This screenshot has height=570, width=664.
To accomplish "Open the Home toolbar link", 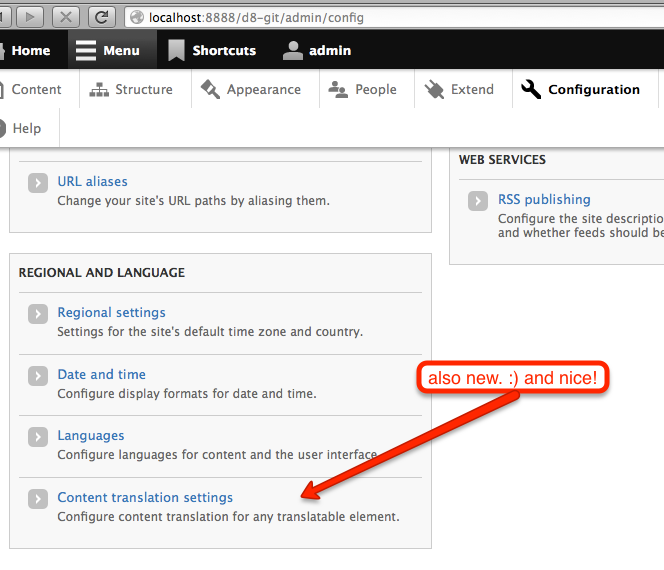I will pos(25,50).
